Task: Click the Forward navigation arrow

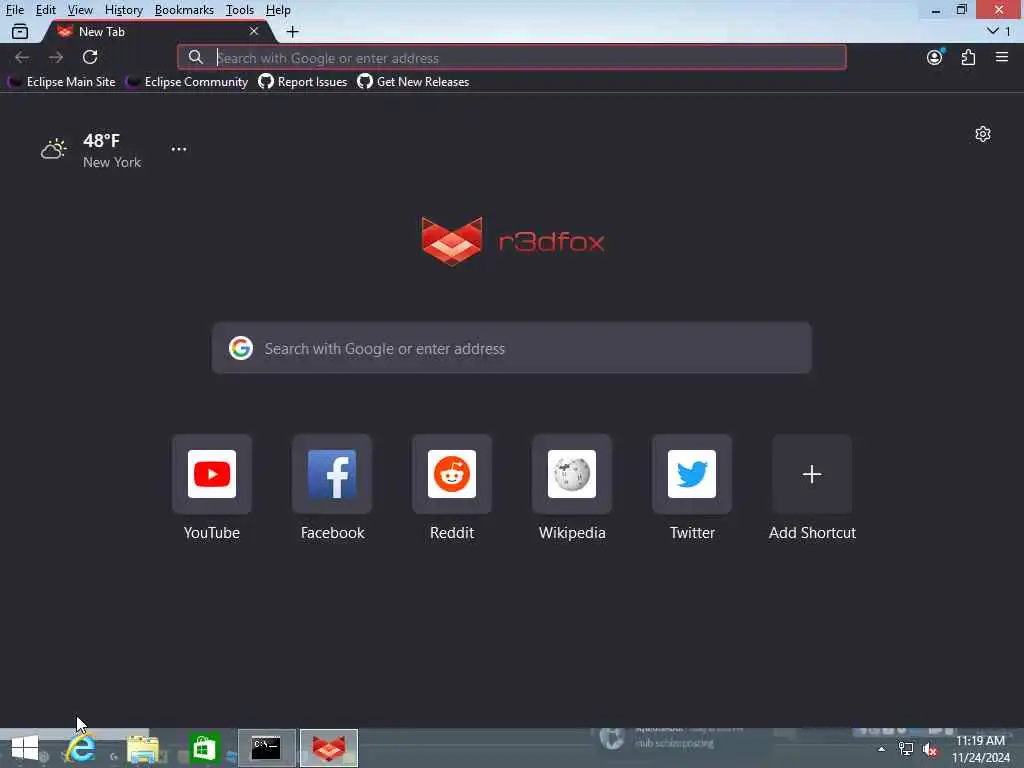Action: point(56,57)
